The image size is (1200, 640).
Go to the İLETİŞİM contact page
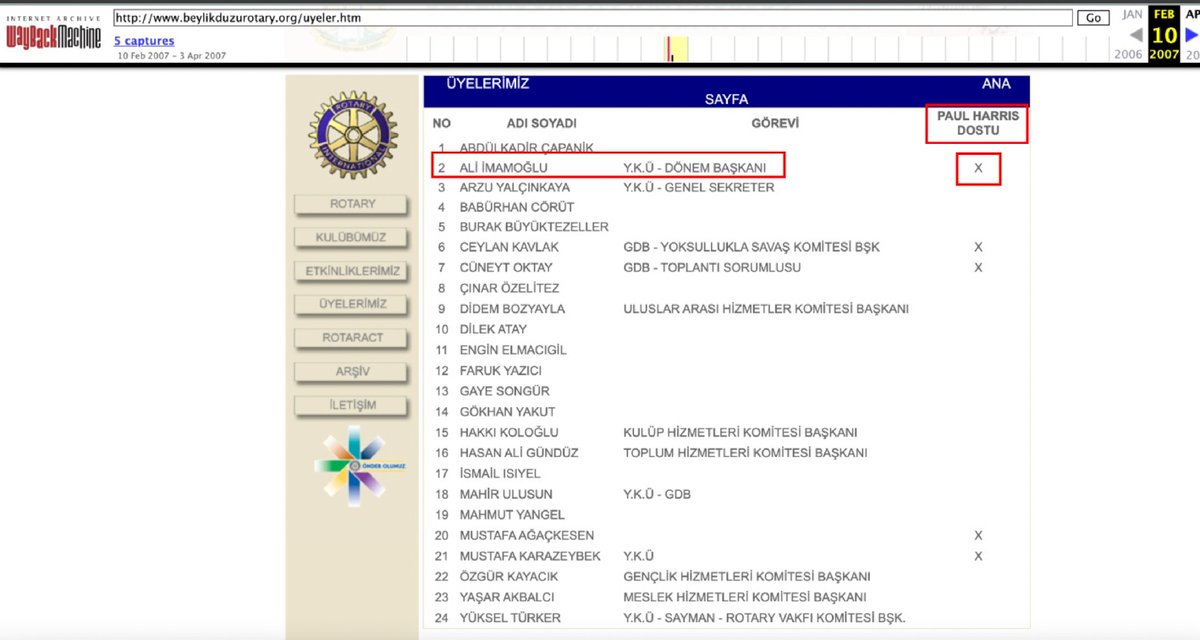click(349, 404)
